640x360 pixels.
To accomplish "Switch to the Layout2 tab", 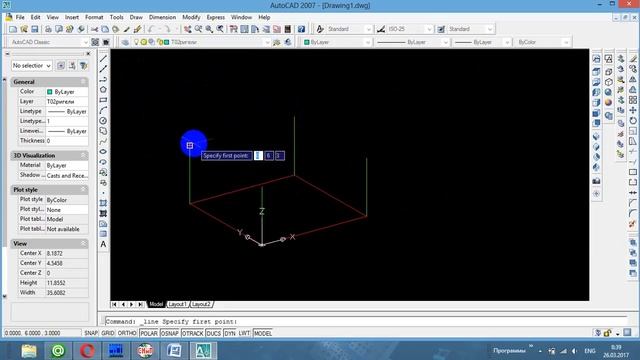I will (201, 304).
